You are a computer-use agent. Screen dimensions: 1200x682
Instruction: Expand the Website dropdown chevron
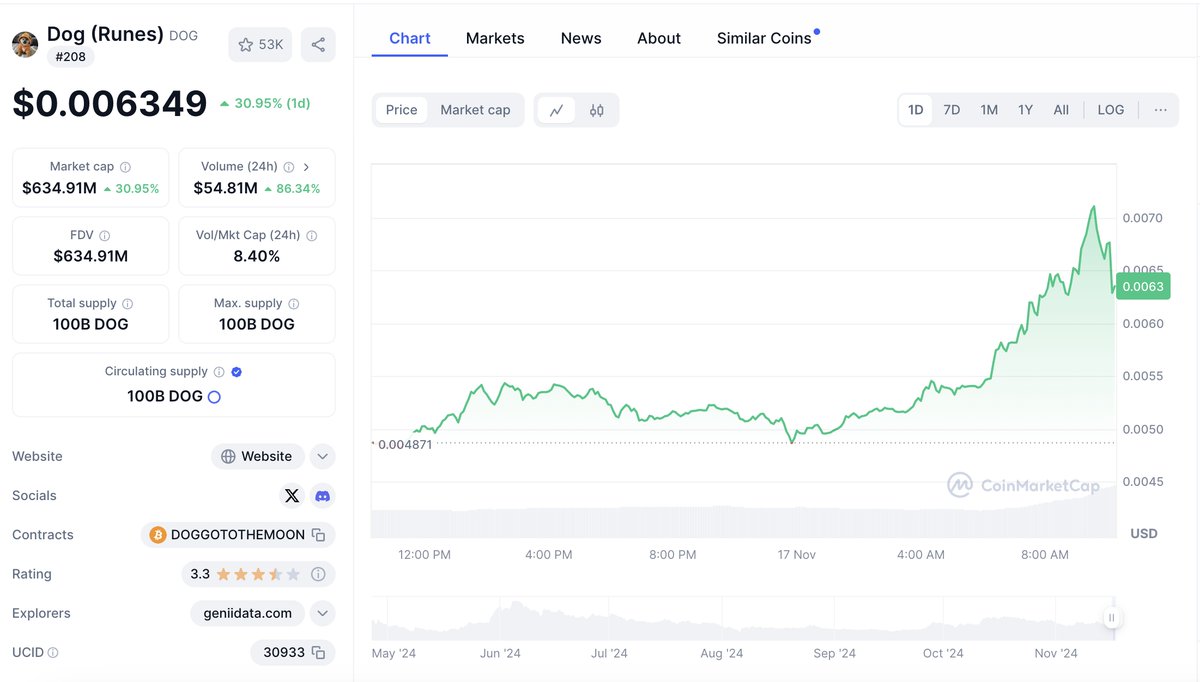pyautogui.click(x=322, y=456)
